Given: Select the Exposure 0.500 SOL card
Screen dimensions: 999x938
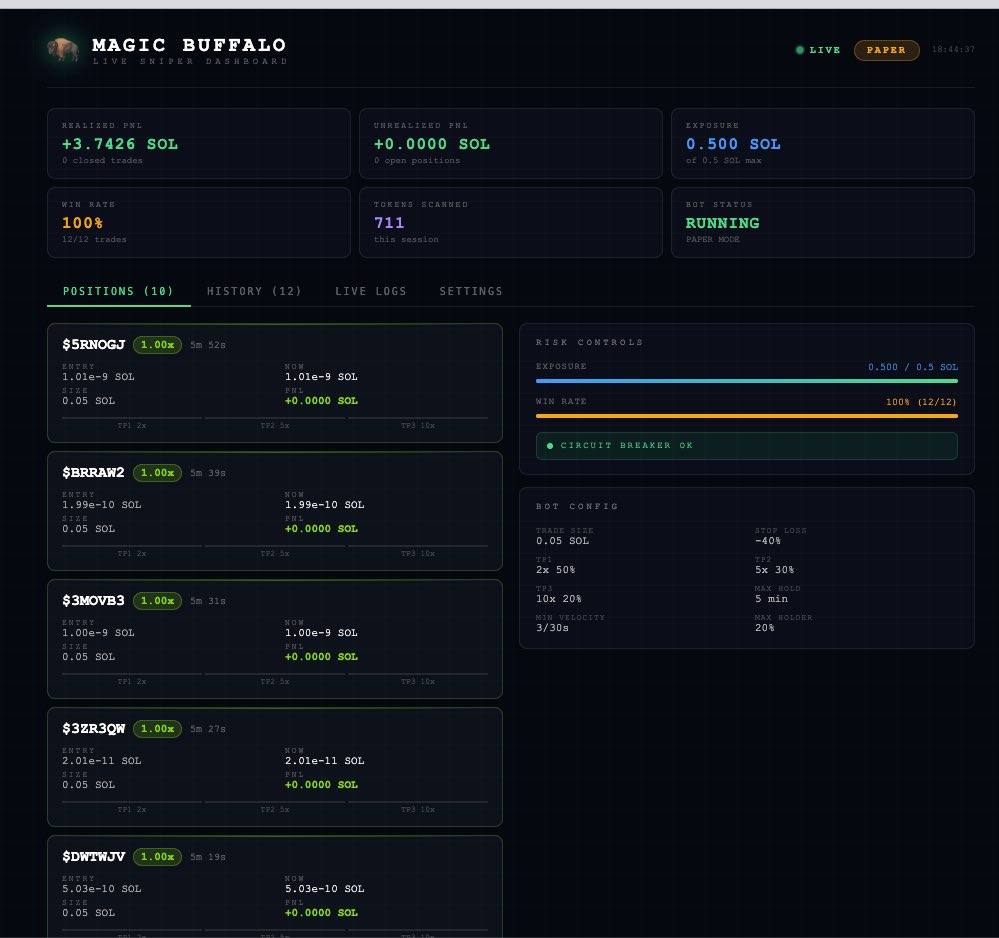Looking at the screenshot, I should point(823,143).
